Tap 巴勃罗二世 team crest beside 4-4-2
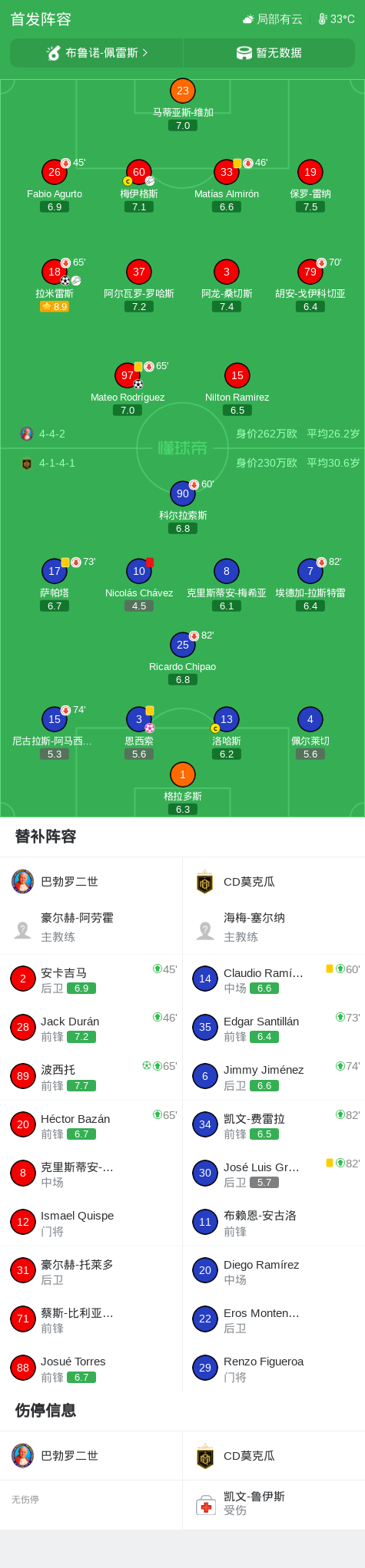 (27, 434)
